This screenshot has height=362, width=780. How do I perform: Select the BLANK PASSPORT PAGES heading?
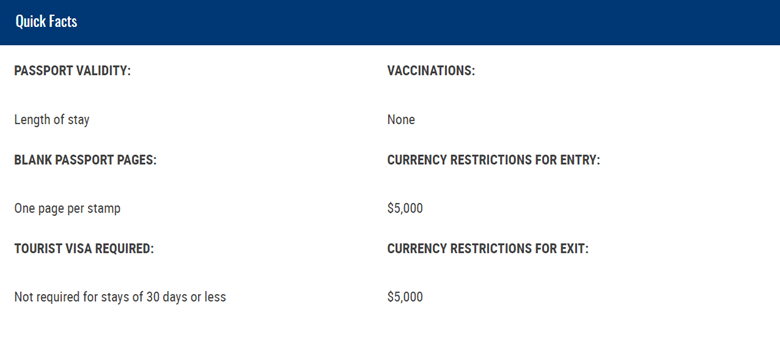pos(85,160)
